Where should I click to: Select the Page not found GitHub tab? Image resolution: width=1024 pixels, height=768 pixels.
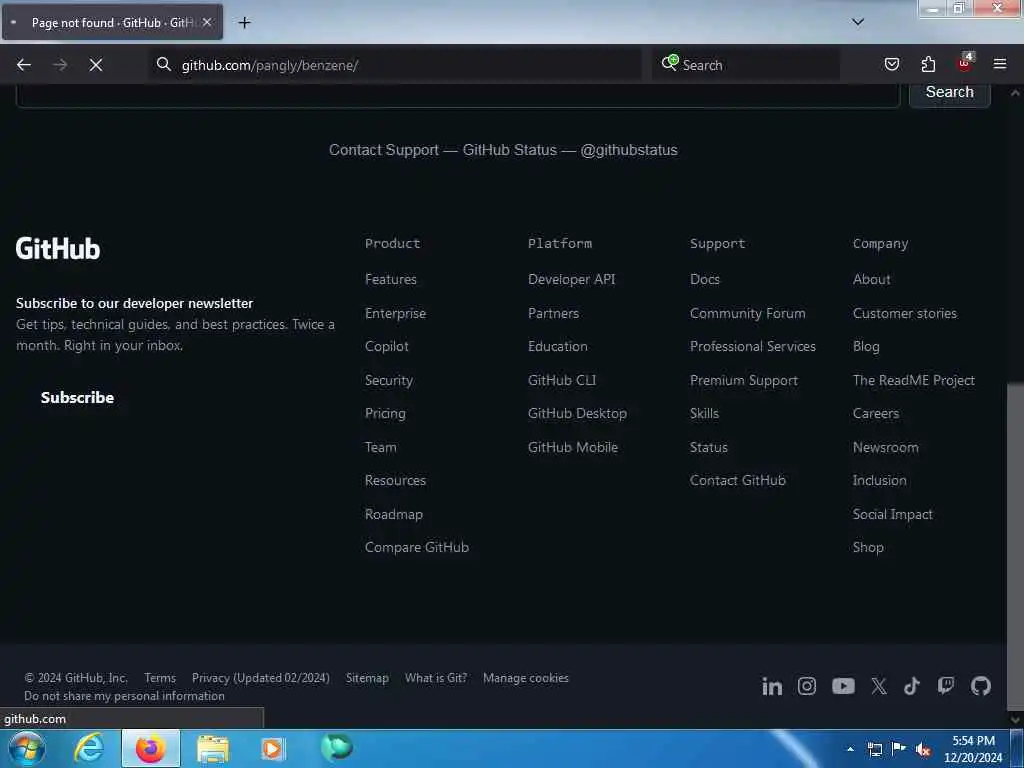coord(112,22)
